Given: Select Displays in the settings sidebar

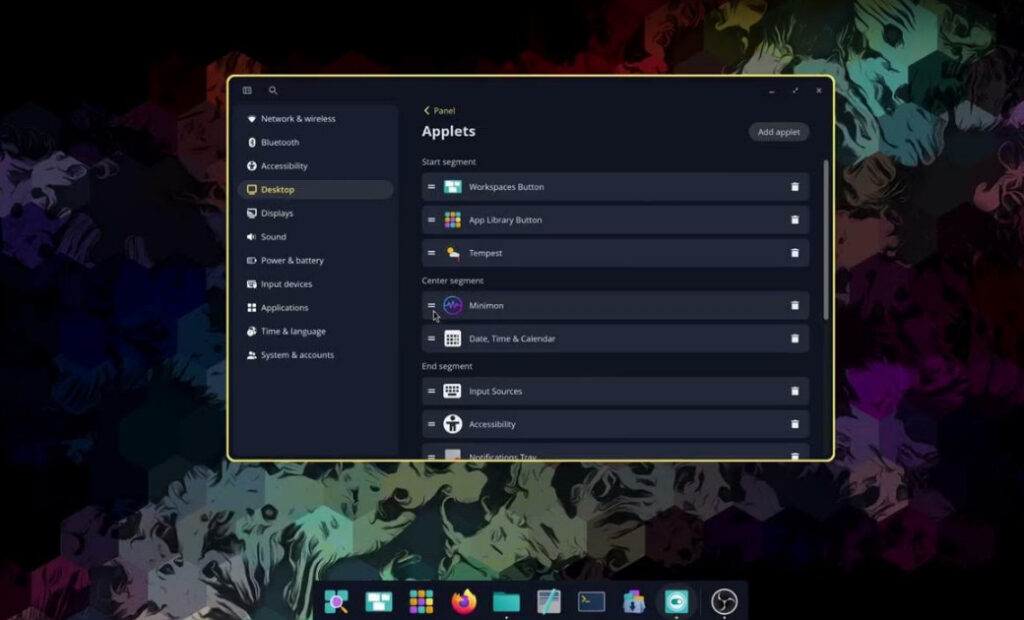Looking at the screenshot, I should click(277, 213).
